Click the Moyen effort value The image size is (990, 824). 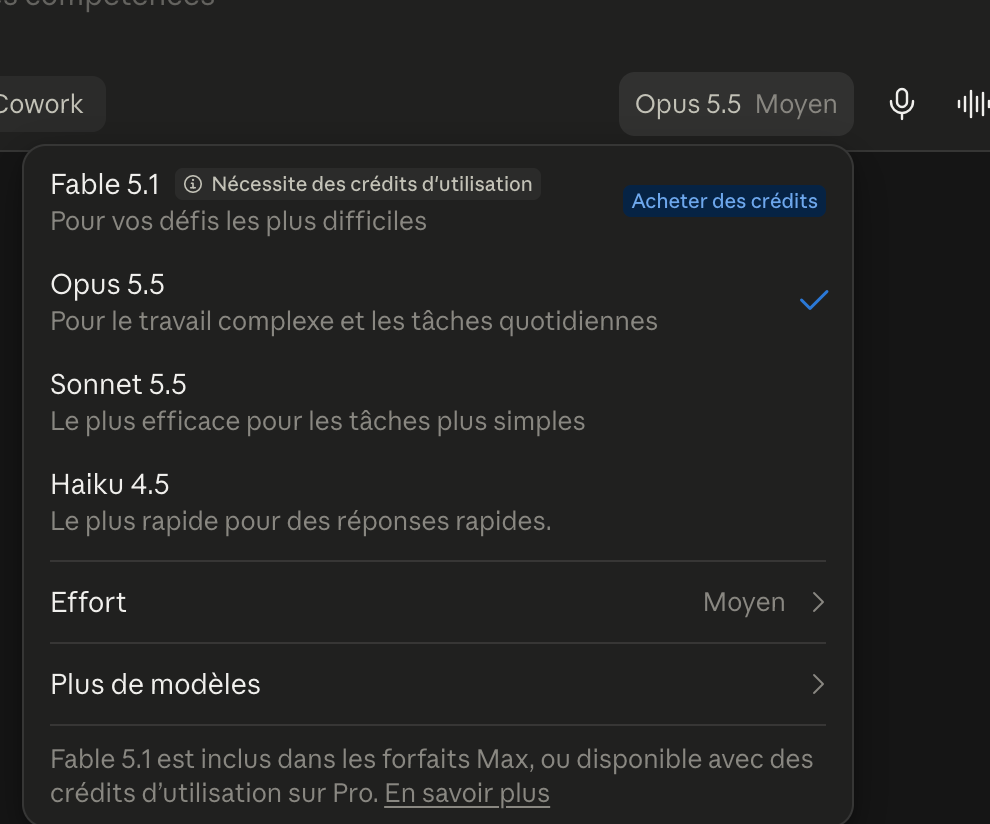pos(744,602)
